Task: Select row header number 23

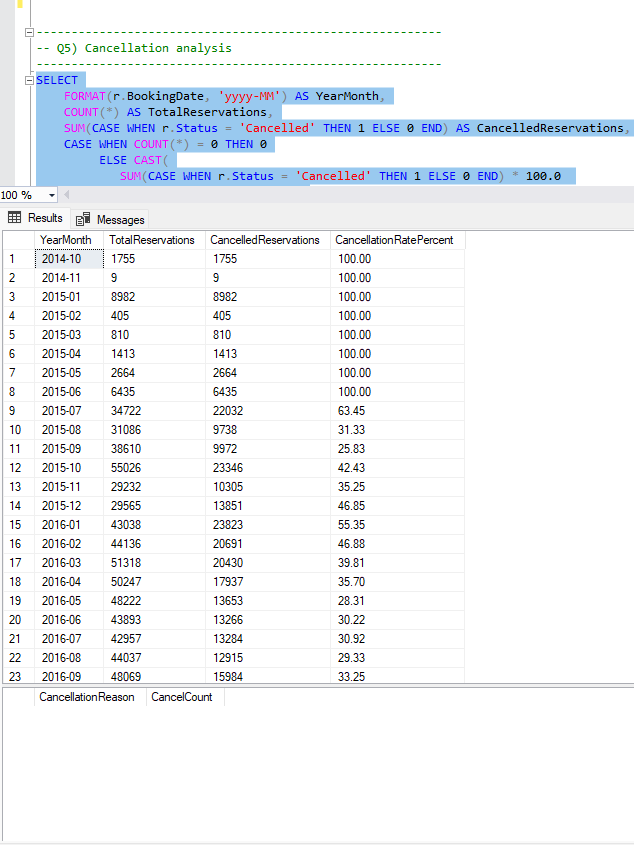Action: click(19, 676)
